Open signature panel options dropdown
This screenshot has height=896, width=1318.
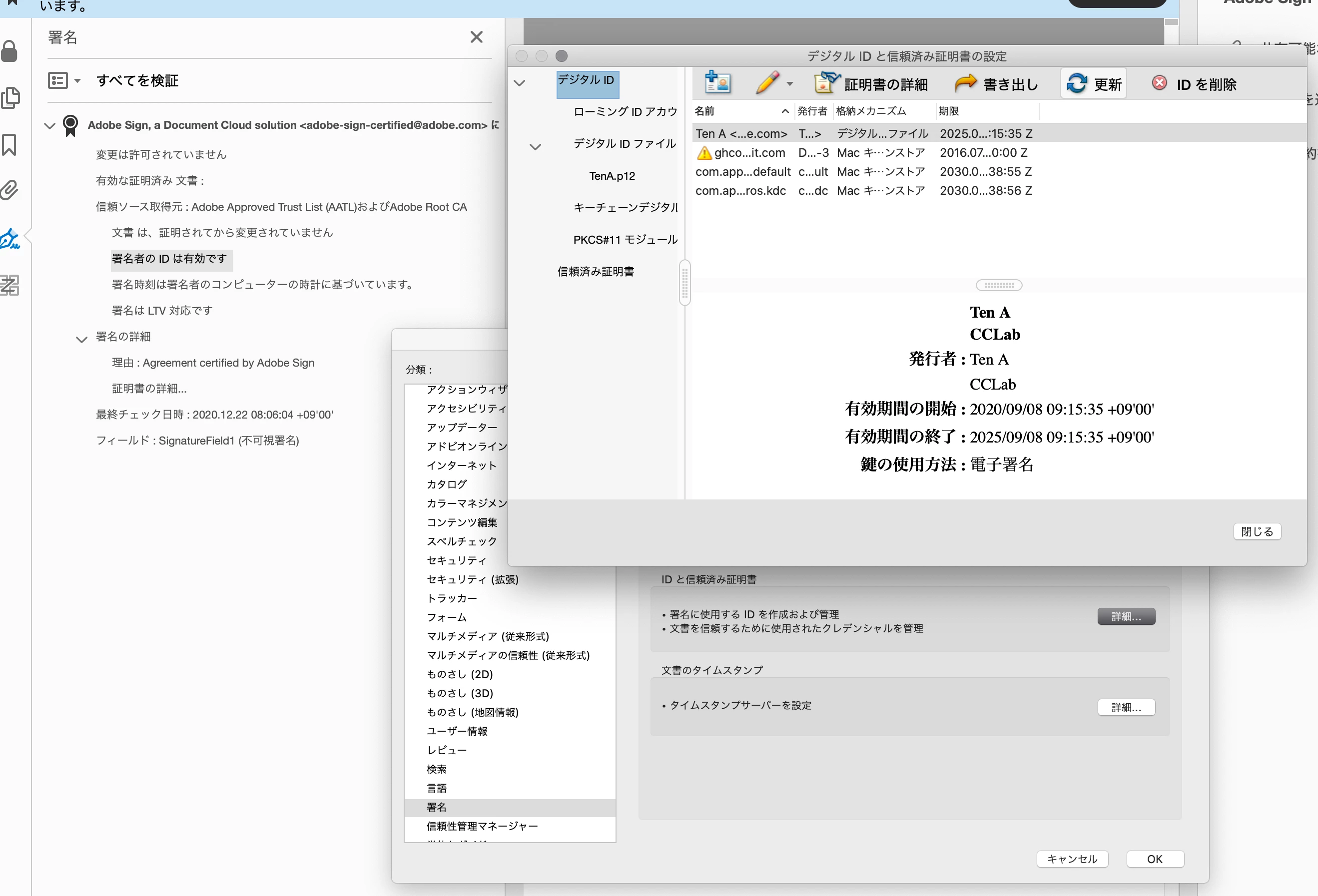click(64, 80)
